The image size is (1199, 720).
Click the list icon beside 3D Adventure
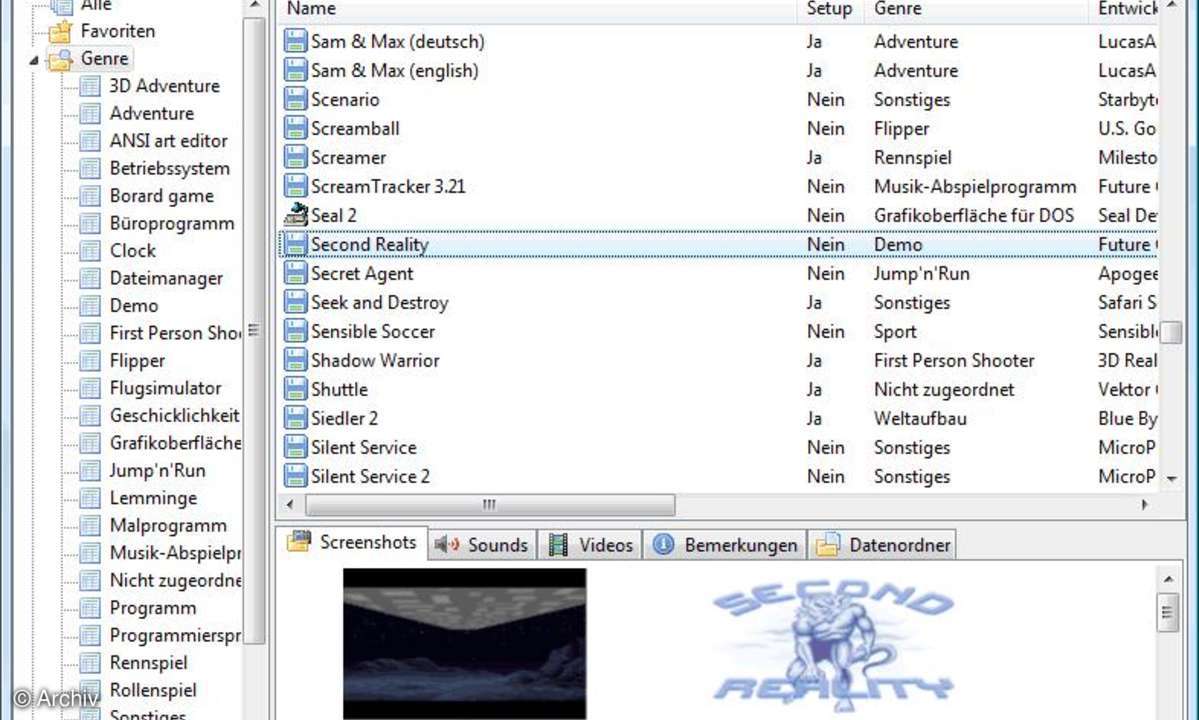point(90,86)
